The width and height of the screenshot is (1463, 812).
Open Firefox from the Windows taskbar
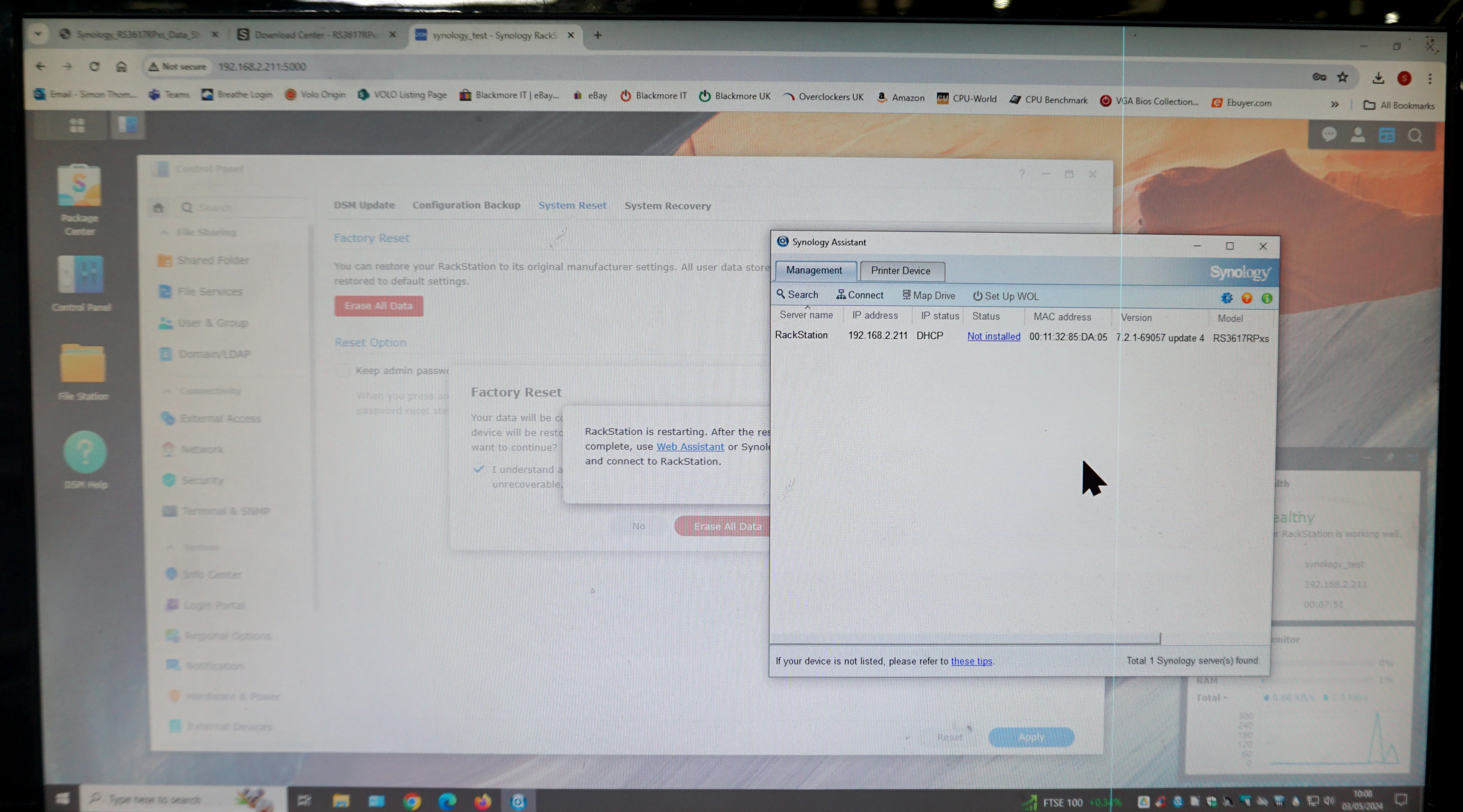[483, 801]
